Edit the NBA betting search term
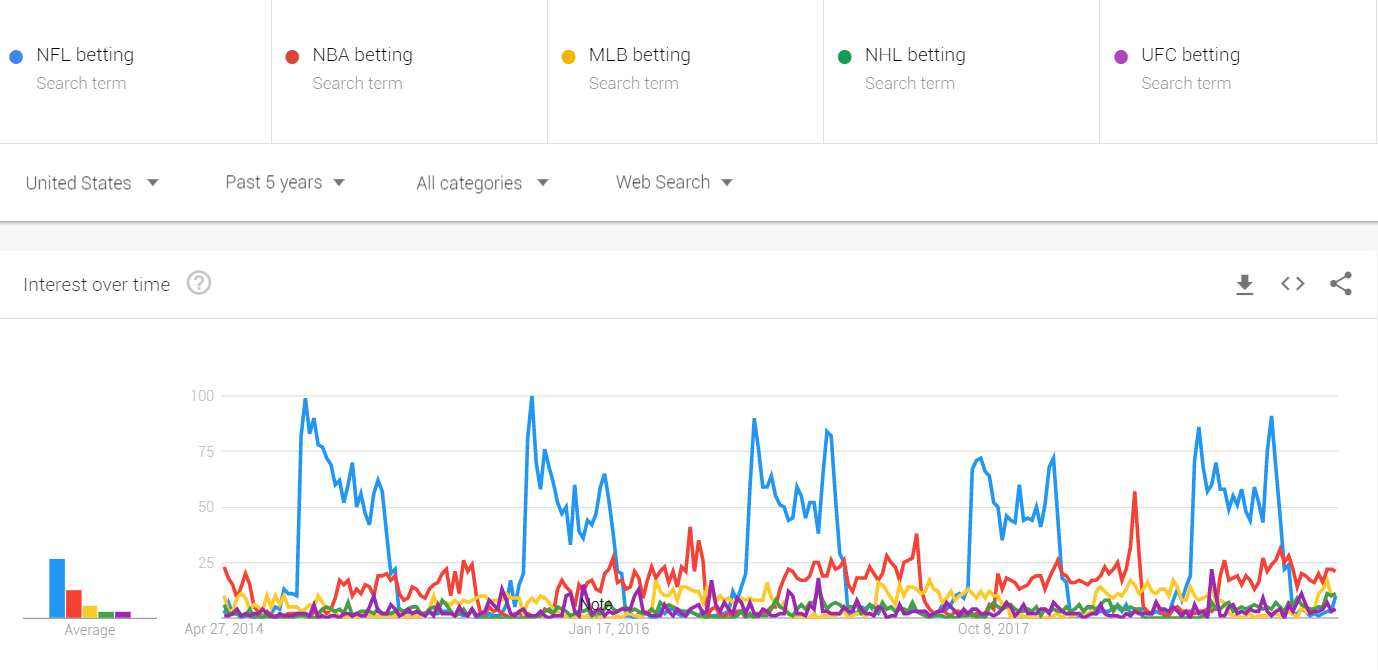Viewport: 1378px width, 670px height. point(362,55)
